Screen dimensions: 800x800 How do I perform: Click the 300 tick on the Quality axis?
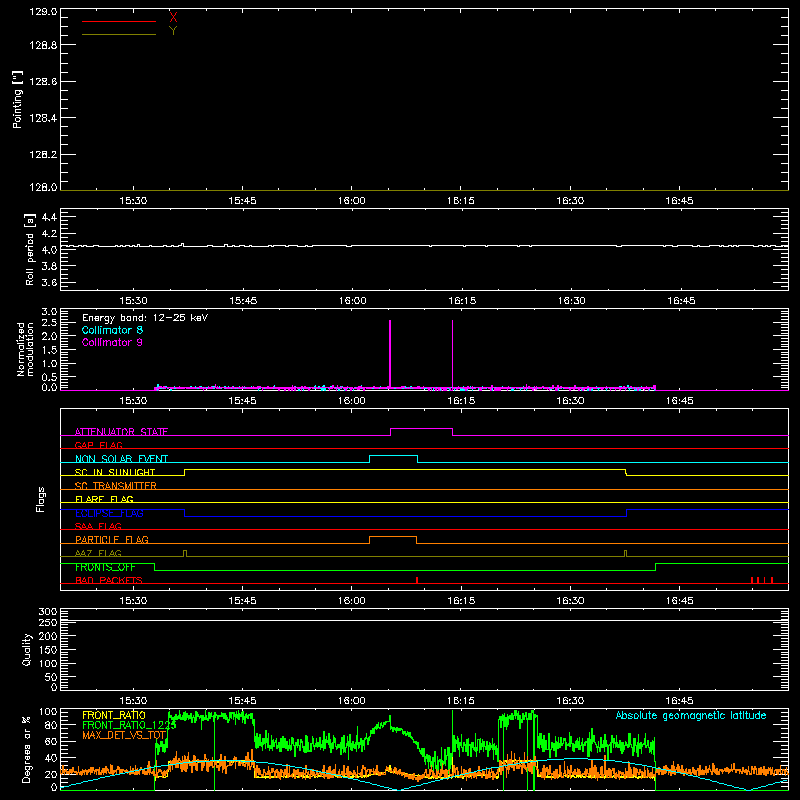tap(47, 611)
